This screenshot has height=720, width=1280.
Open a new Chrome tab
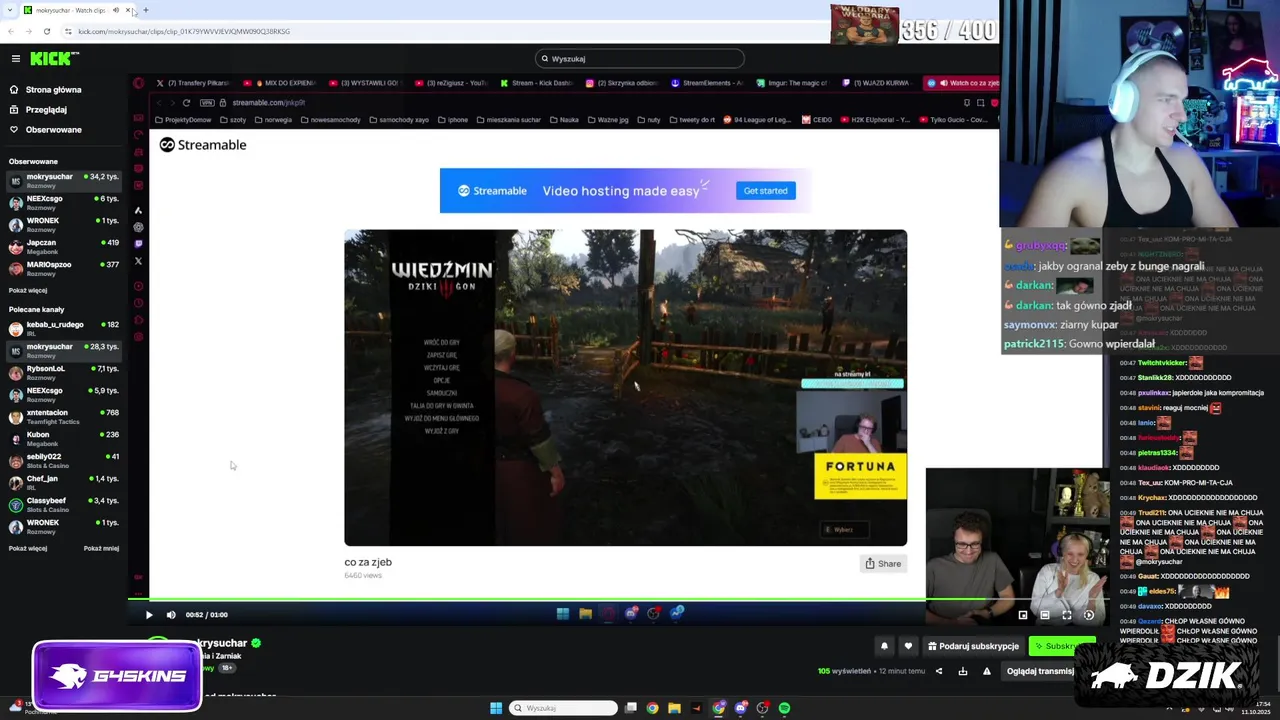click(x=146, y=10)
